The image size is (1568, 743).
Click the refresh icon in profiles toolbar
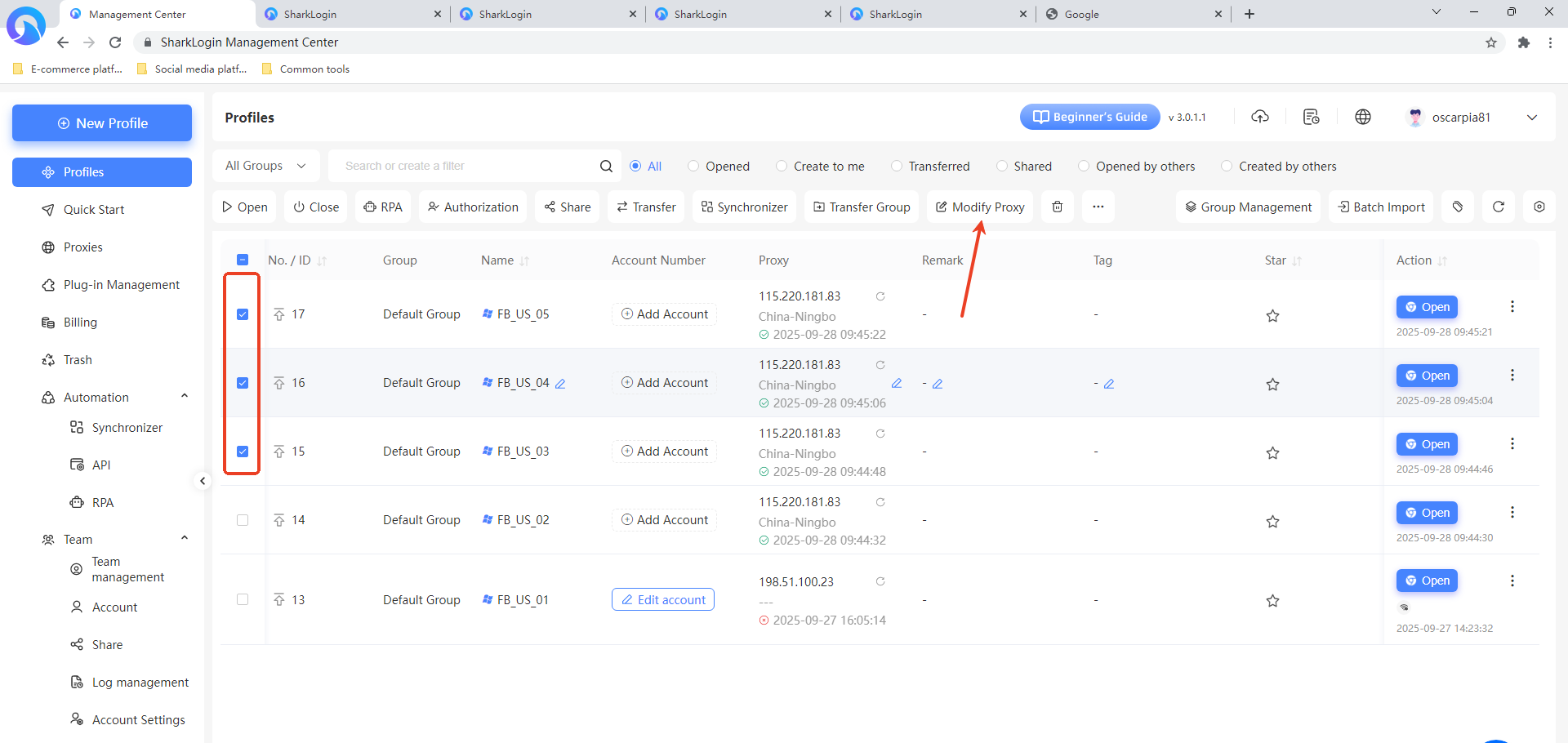pos(1498,207)
